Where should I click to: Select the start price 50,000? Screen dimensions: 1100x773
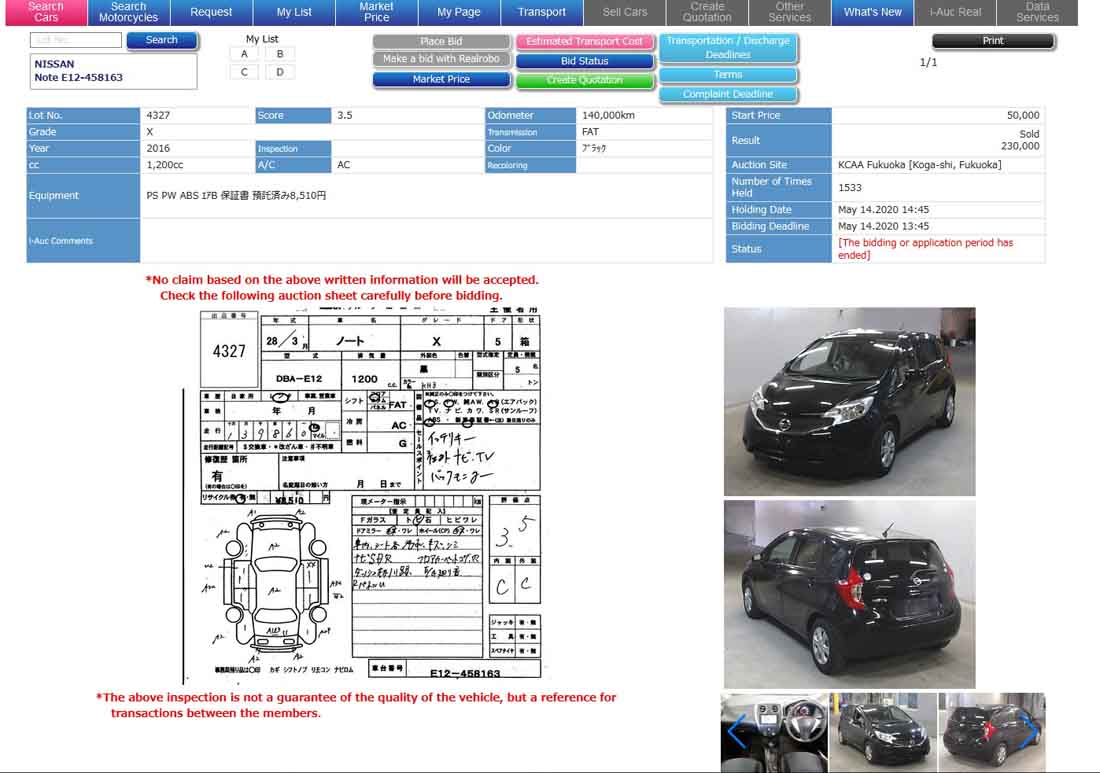(1023, 115)
